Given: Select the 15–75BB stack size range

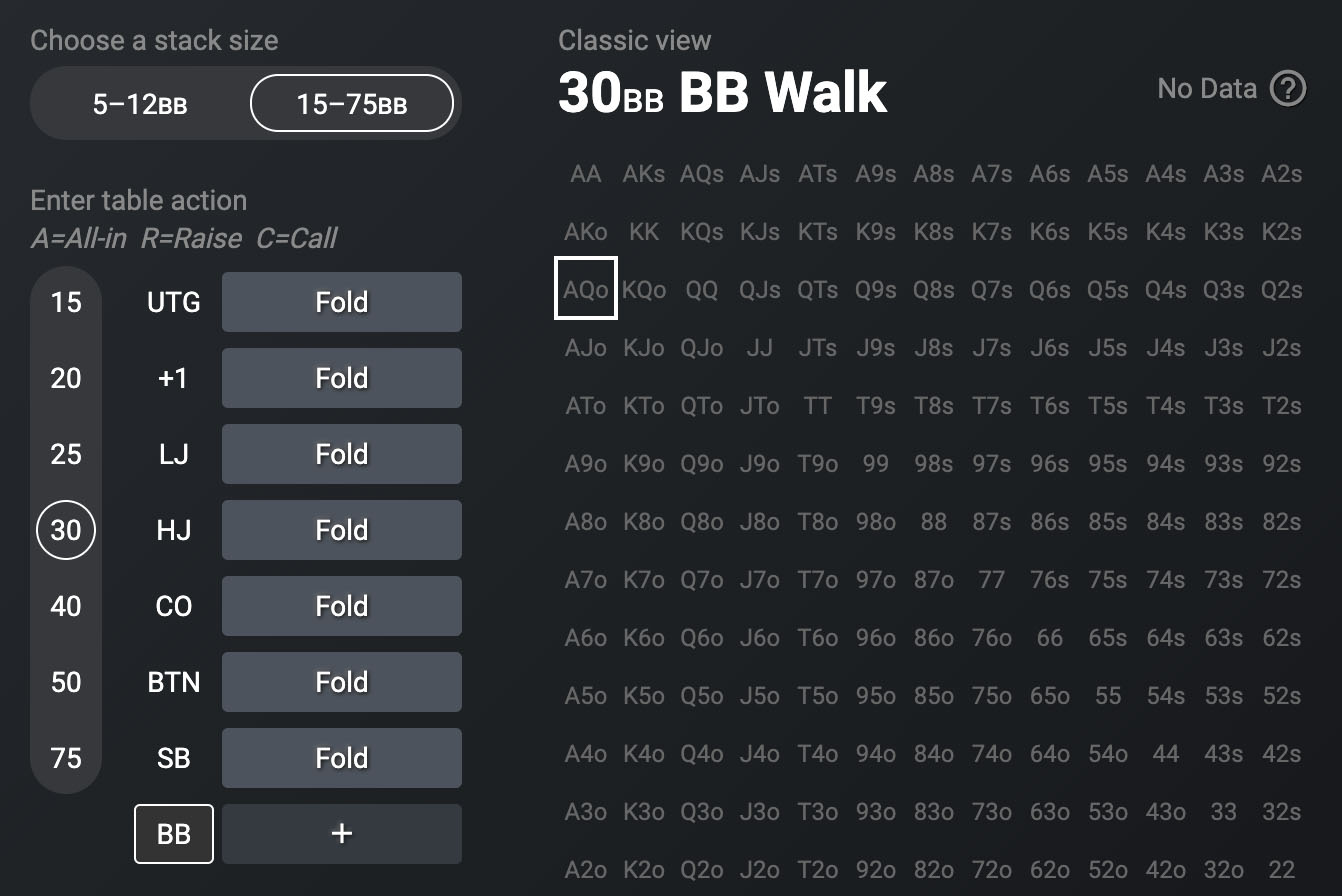Looking at the screenshot, I should click(x=352, y=104).
